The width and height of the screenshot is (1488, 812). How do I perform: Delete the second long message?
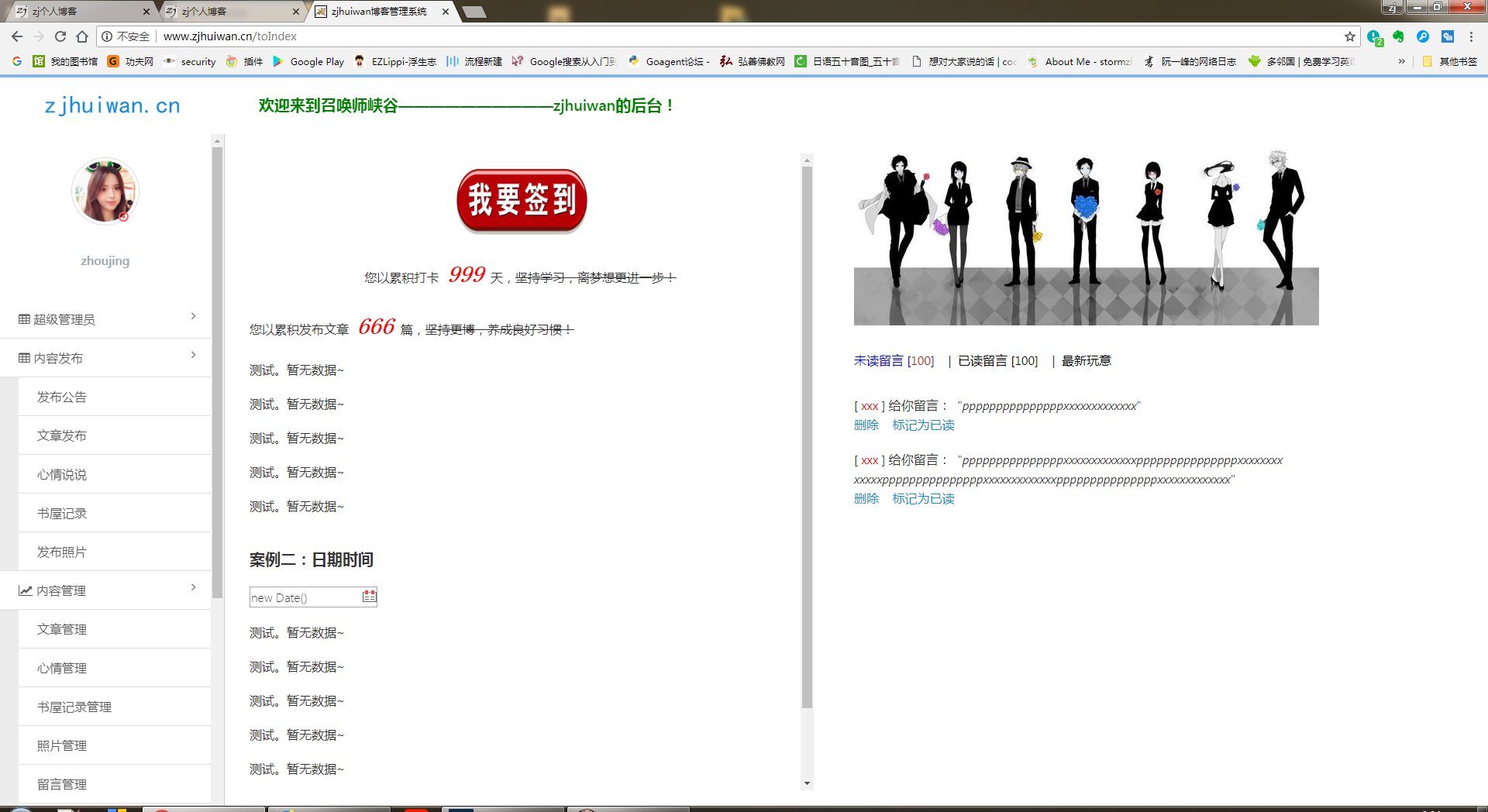(x=866, y=498)
